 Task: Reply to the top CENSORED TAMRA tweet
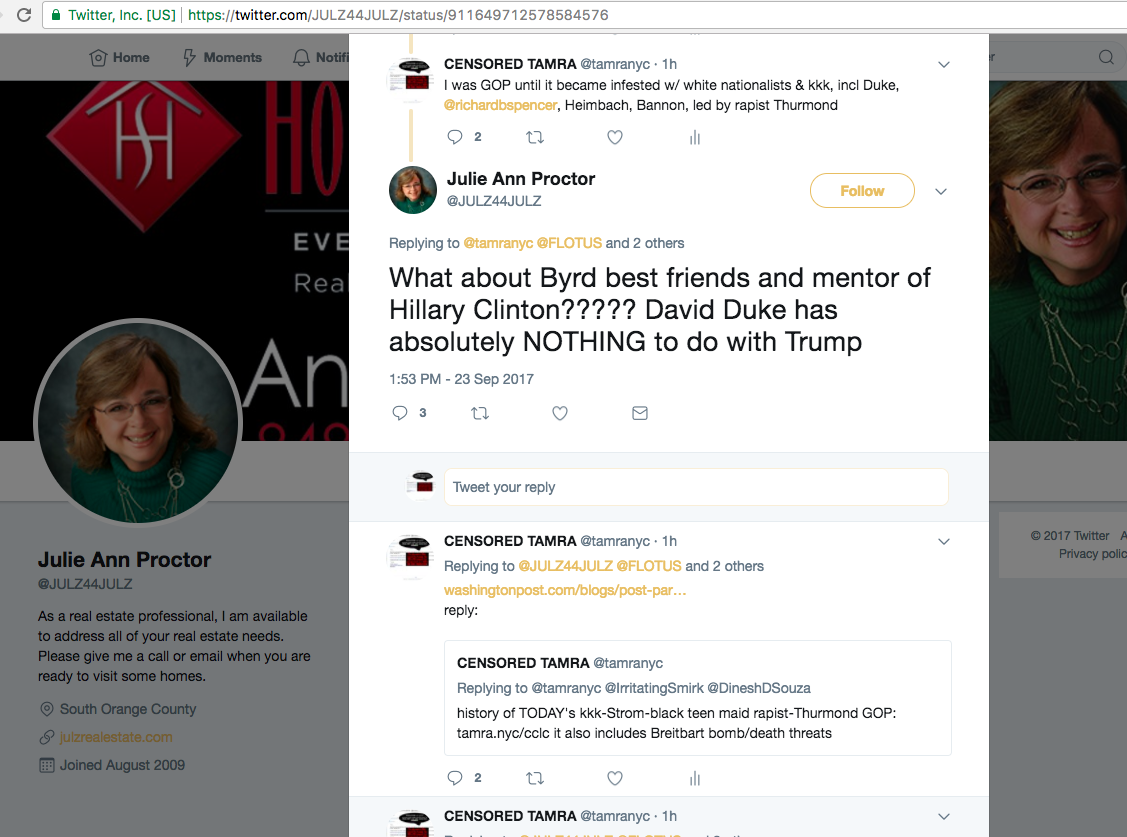[x=454, y=137]
